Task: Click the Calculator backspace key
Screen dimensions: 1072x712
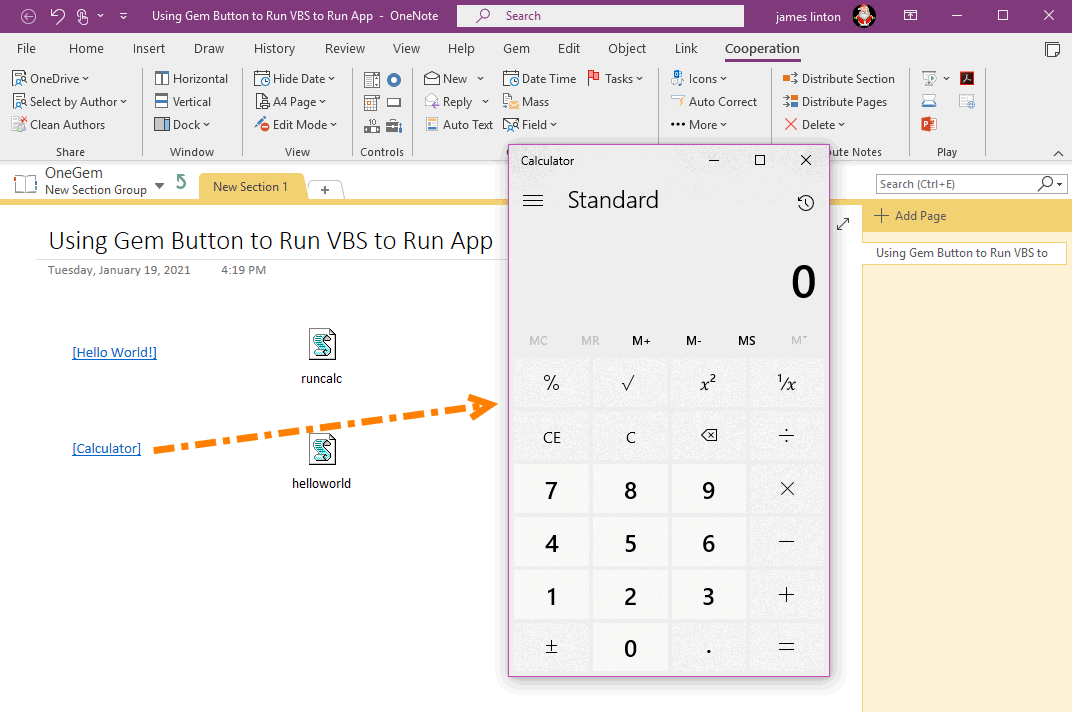Action: (708, 436)
